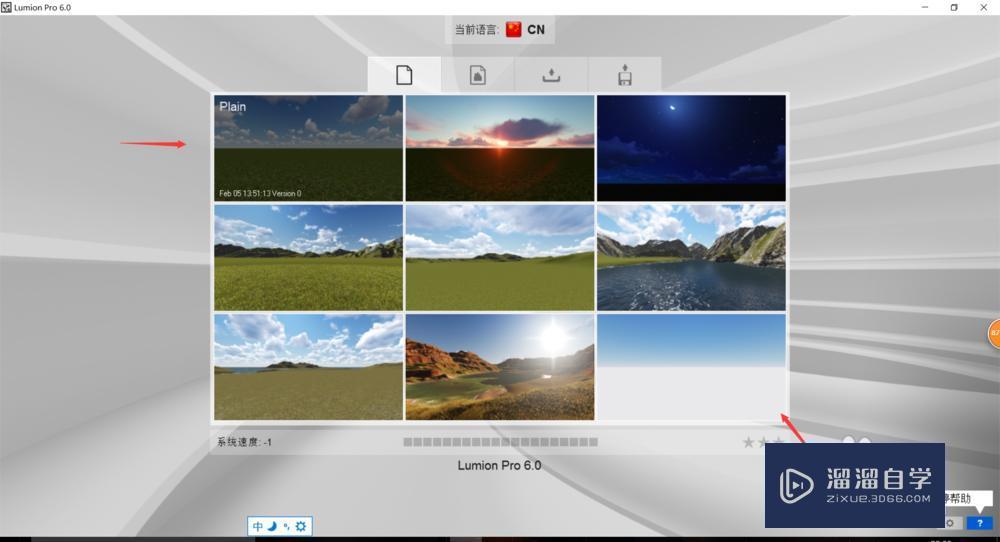Pick the empty white ground blue sky scene
Screen dimensions: 1000x542
pyautogui.click(x=691, y=367)
